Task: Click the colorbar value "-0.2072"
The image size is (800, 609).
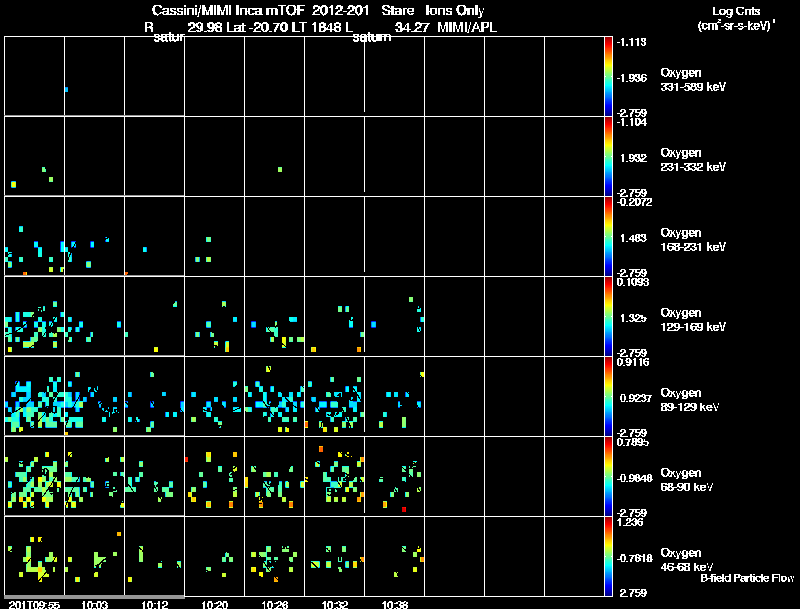Action: (x=634, y=202)
